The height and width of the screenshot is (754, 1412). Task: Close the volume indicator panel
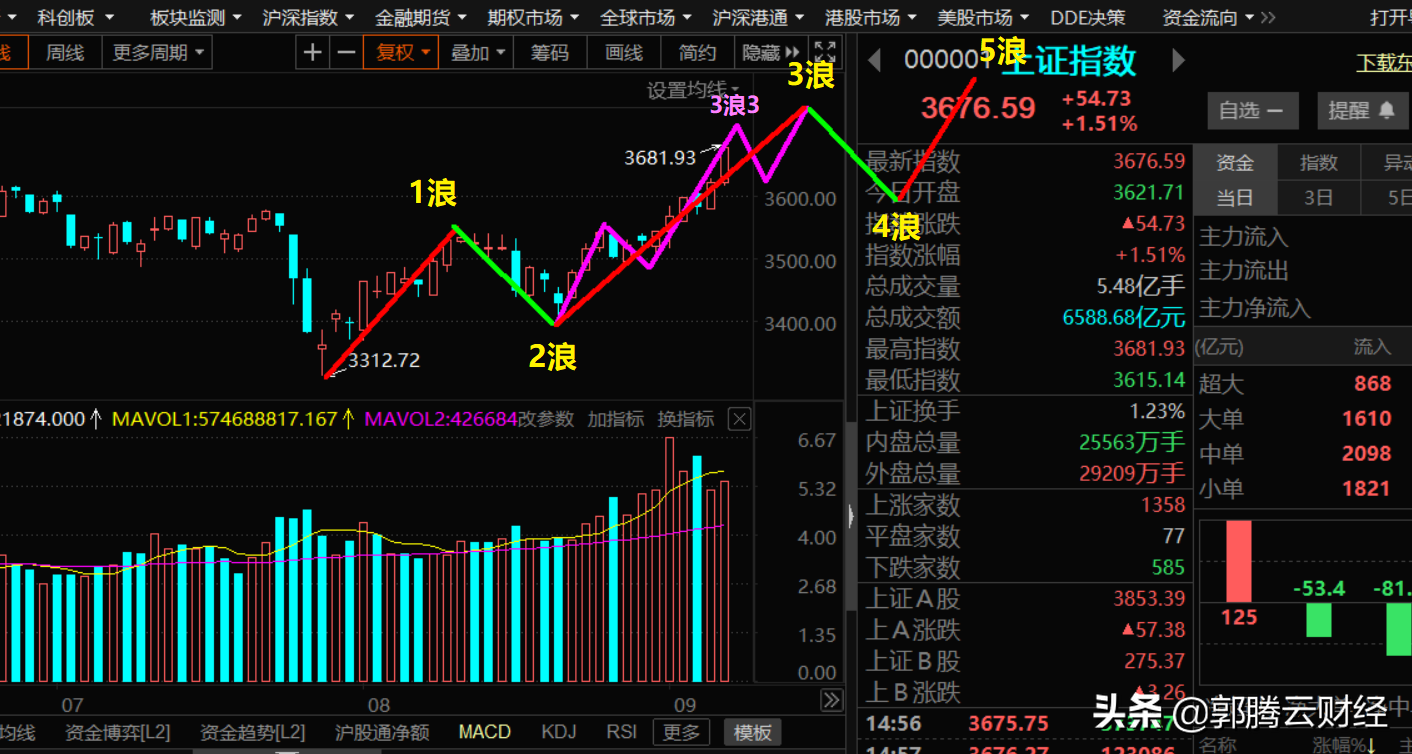[x=739, y=419]
